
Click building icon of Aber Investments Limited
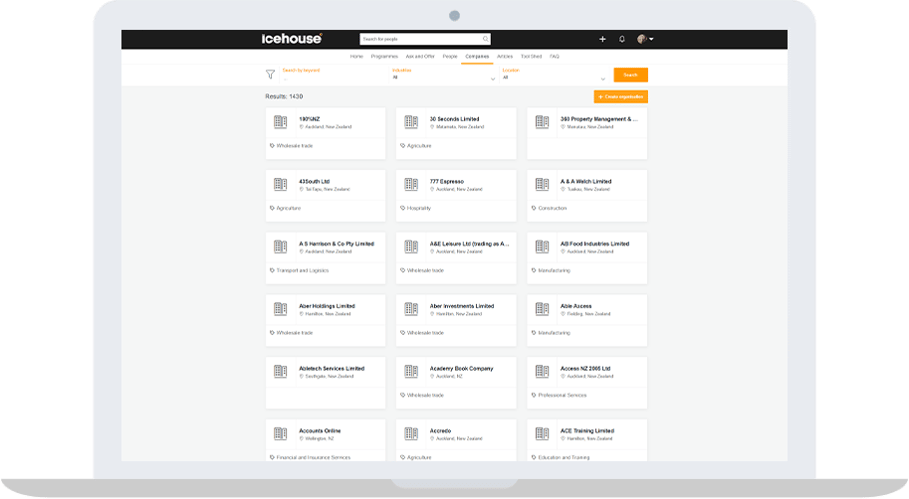point(411,309)
